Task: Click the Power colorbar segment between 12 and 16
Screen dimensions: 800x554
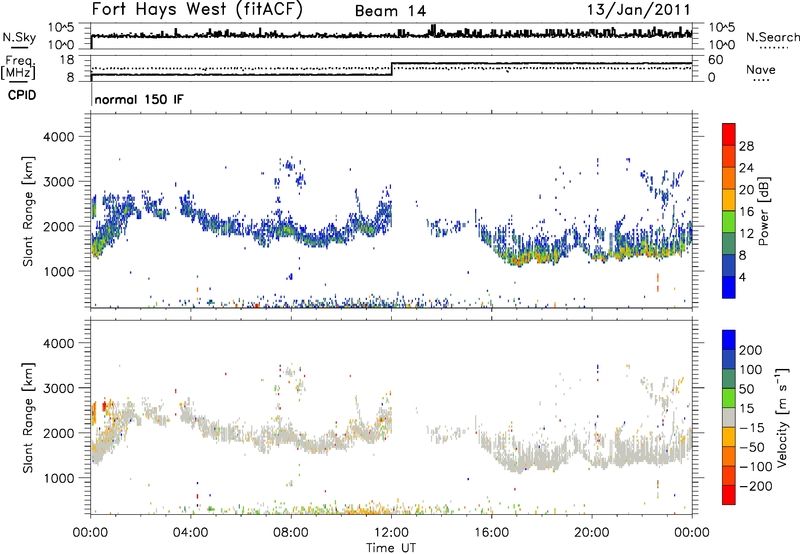Action: (729, 221)
